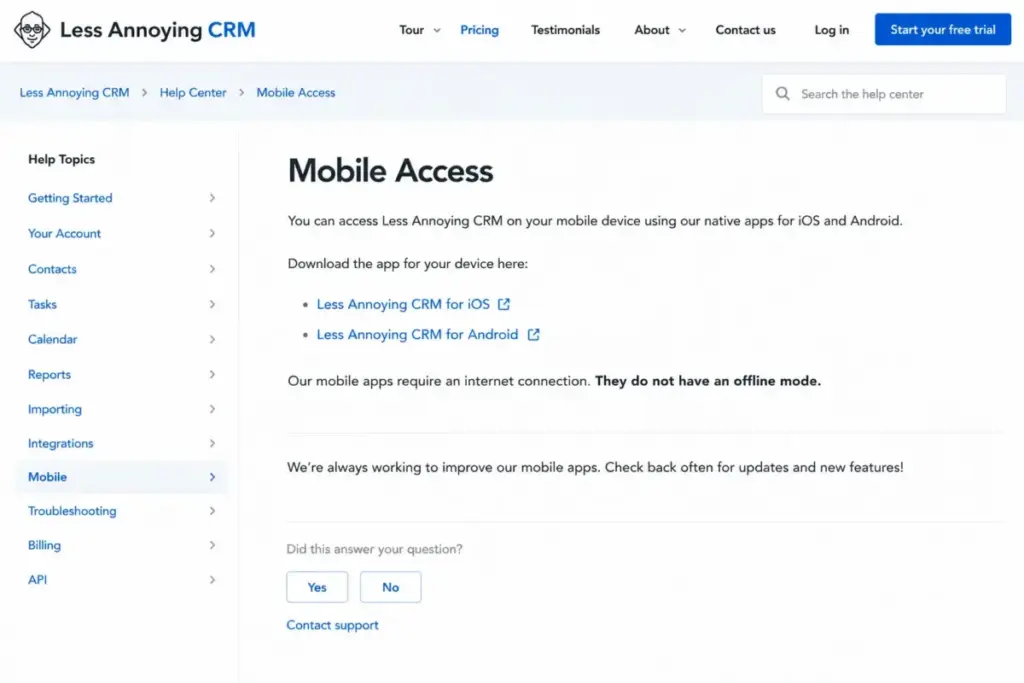This screenshot has height=683, width=1024.
Task: Expand the Tasks topic chevron
Action: pyautogui.click(x=212, y=304)
